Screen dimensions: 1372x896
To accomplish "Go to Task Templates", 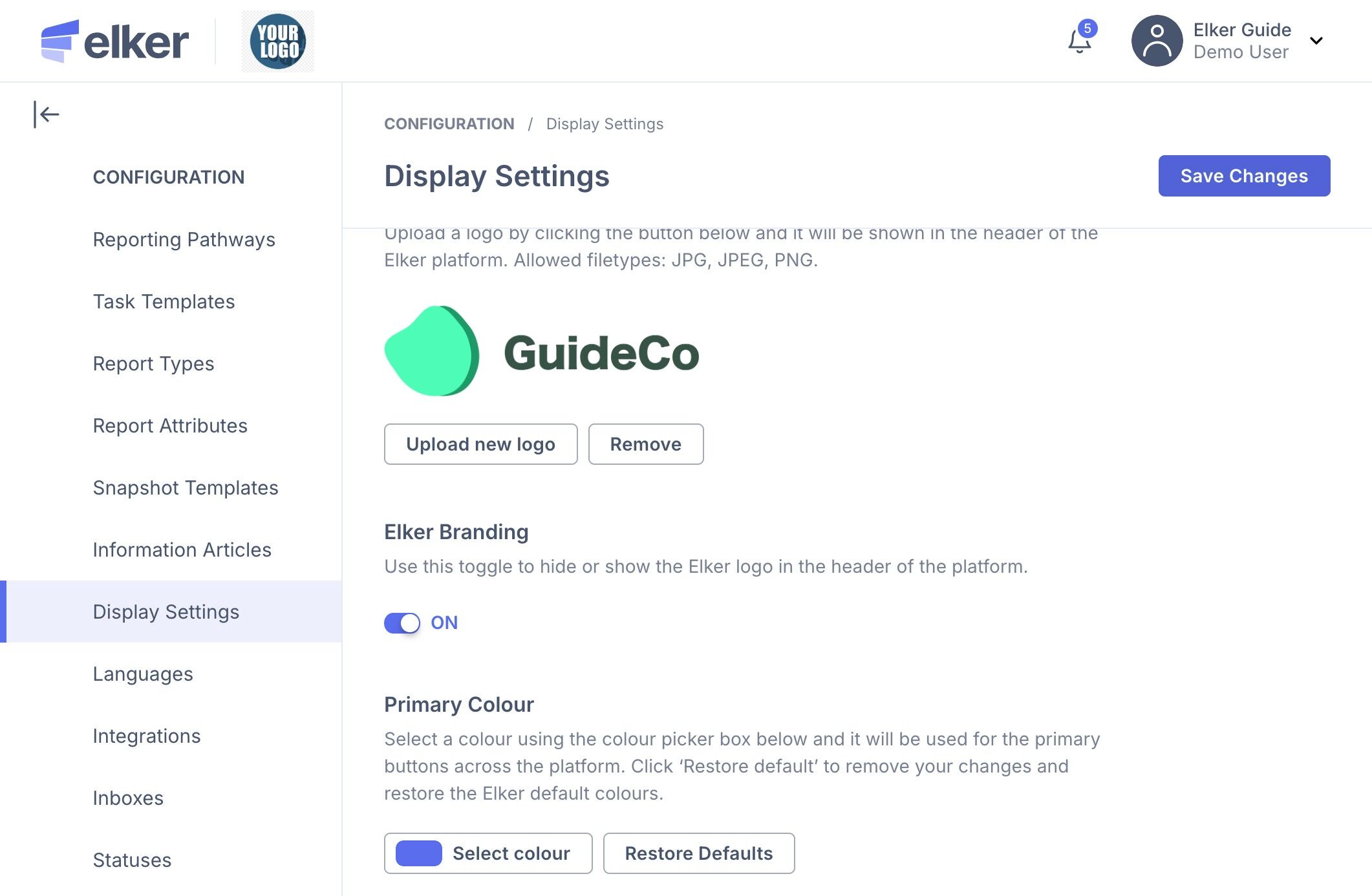I will coord(164,302).
